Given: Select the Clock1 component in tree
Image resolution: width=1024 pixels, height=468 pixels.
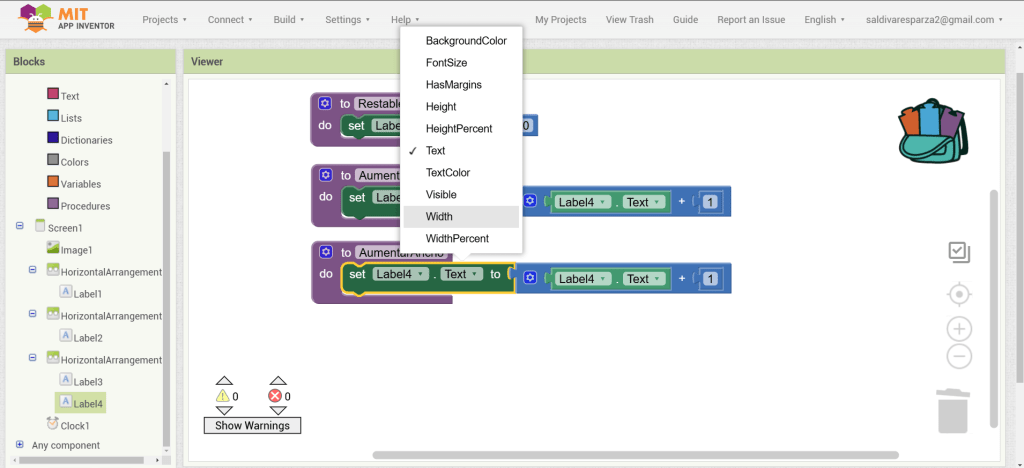Looking at the screenshot, I should [75, 425].
